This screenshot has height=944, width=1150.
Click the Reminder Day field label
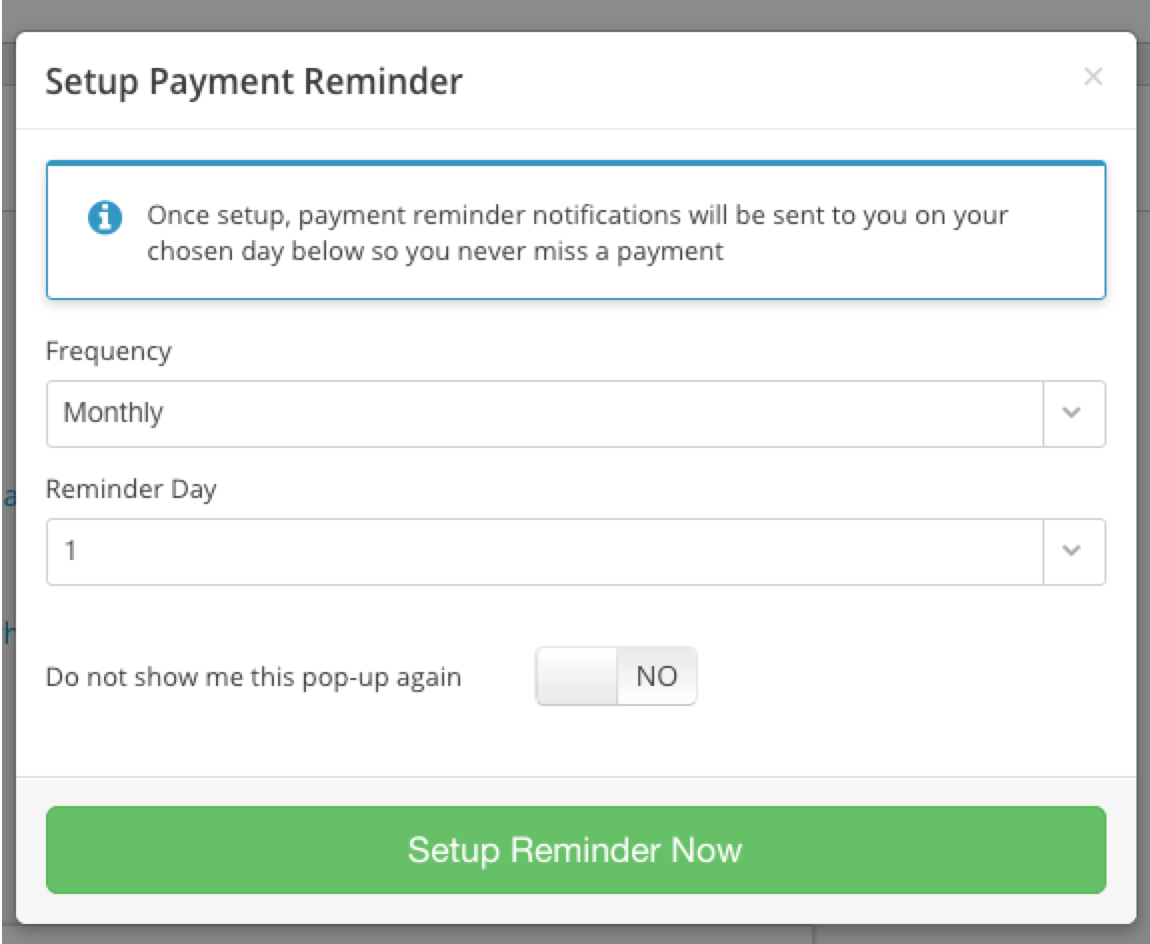(x=131, y=490)
